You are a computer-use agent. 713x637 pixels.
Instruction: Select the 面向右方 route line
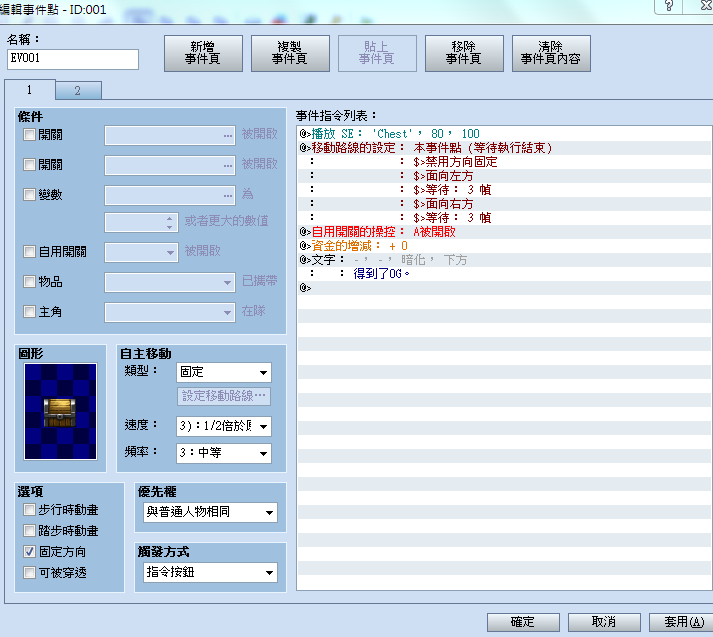point(504,204)
